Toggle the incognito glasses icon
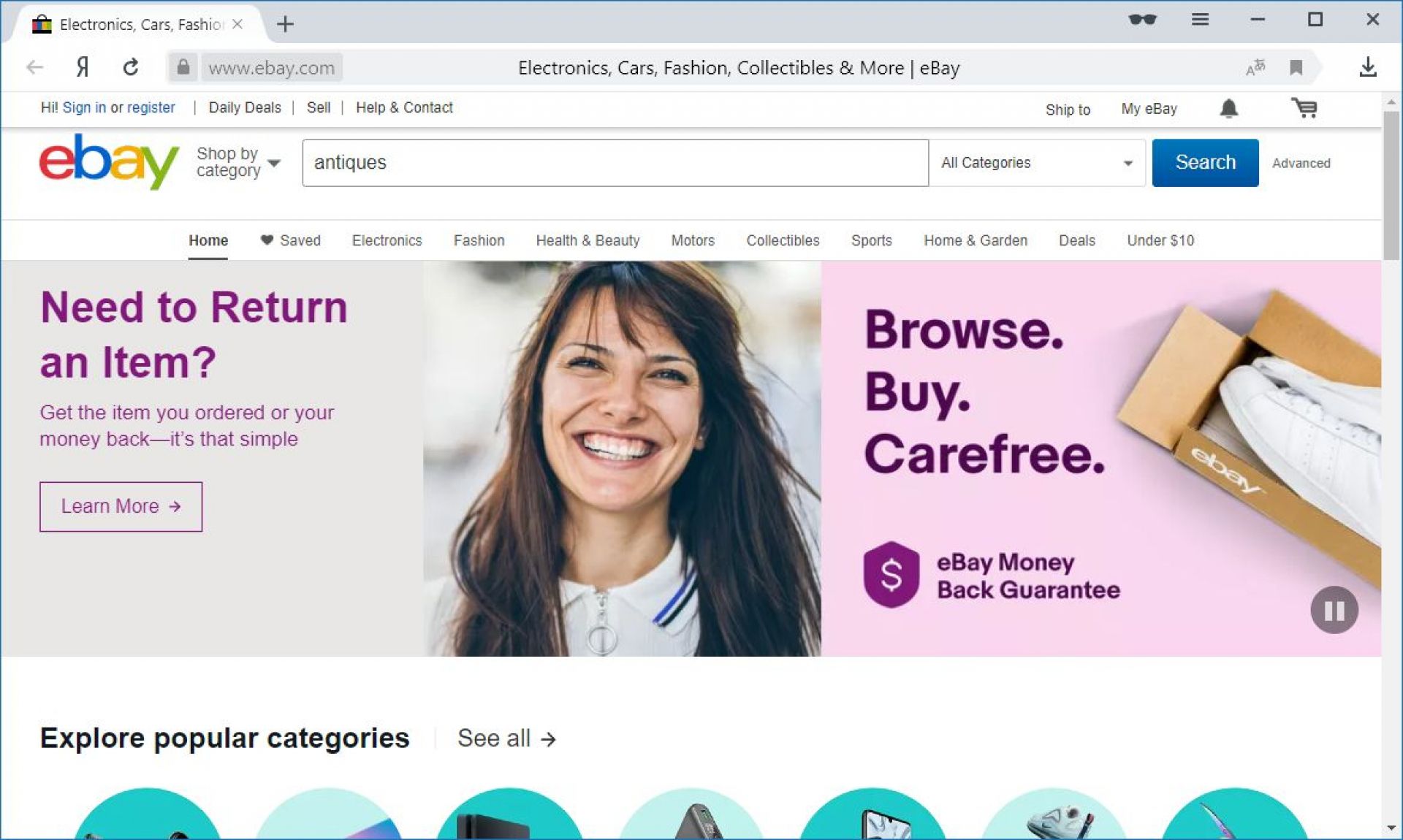The image size is (1403, 840). coord(1142,20)
